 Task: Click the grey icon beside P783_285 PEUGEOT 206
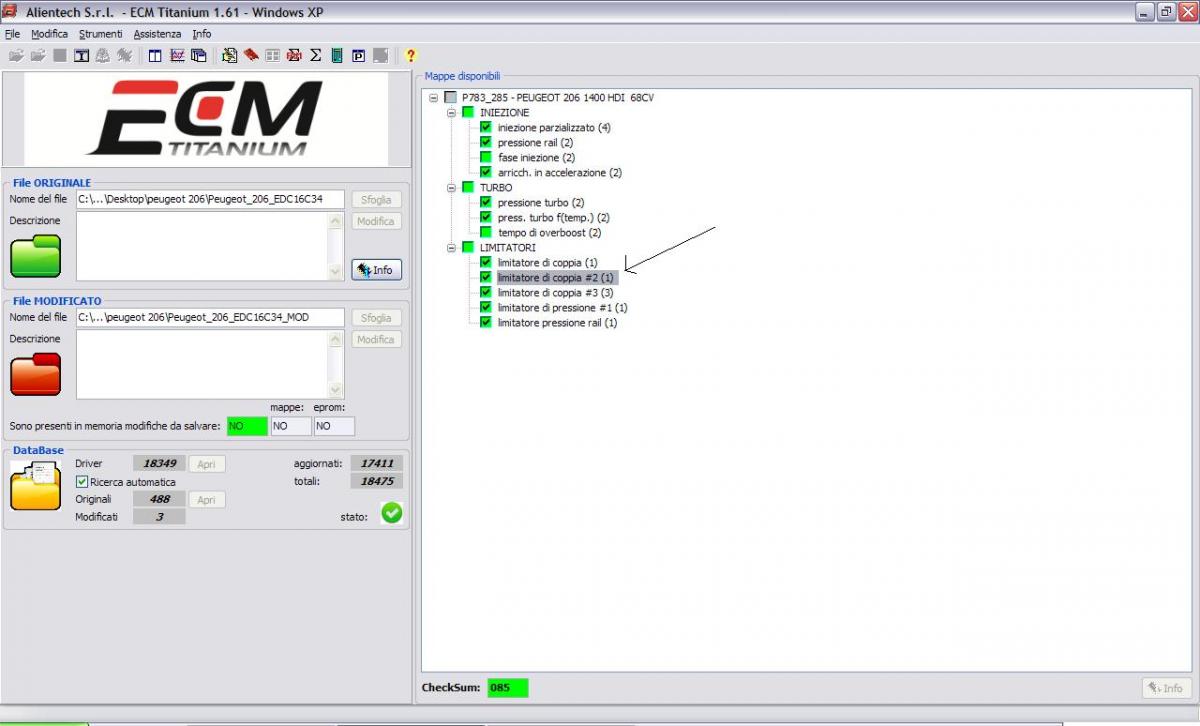(x=450, y=98)
